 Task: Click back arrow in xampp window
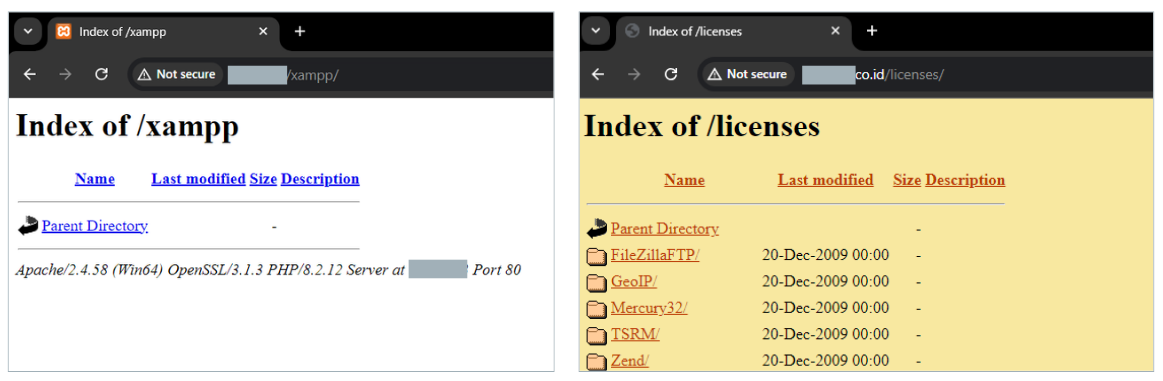click(x=30, y=74)
